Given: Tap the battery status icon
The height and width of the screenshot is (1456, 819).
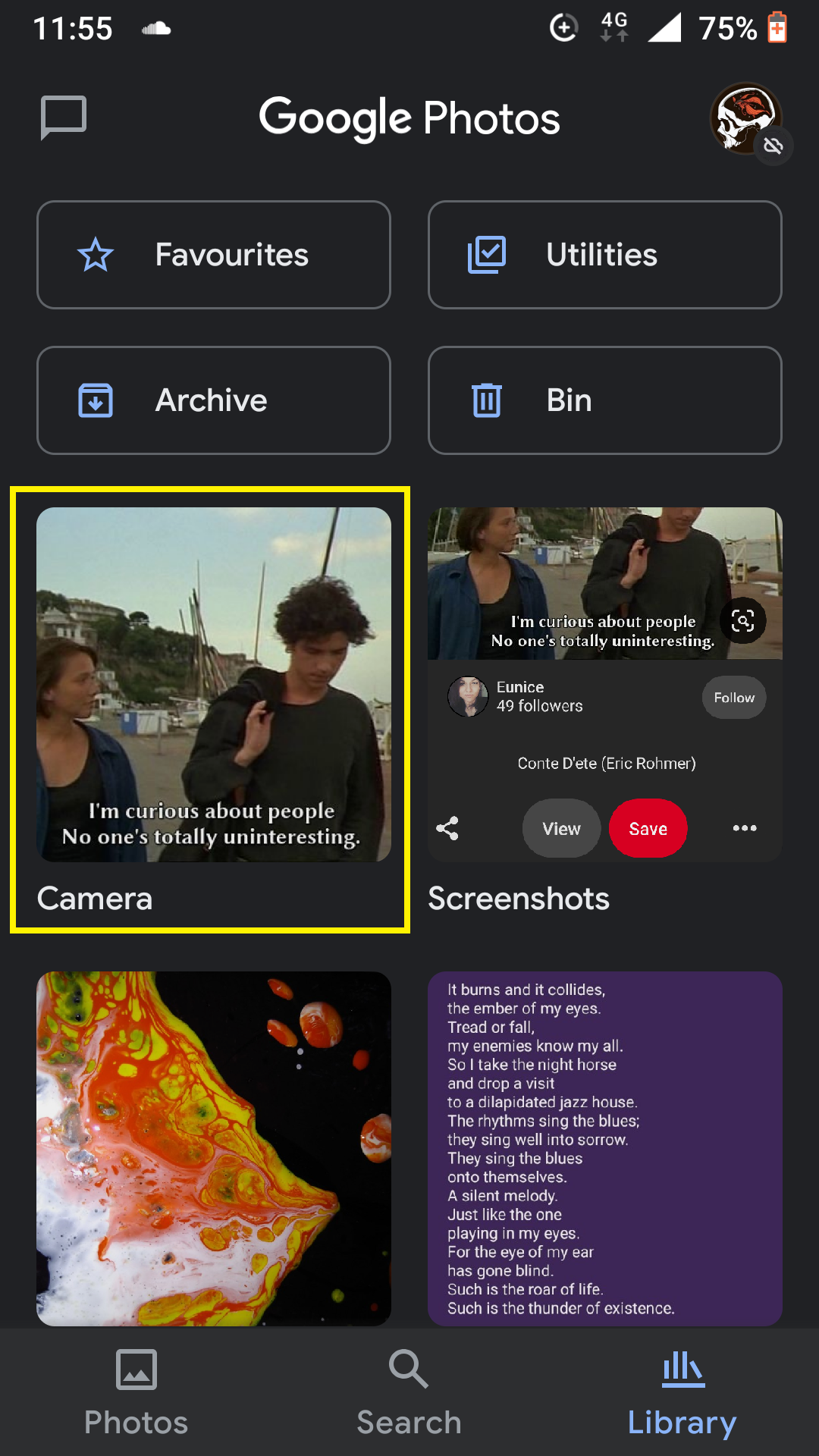Looking at the screenshot, I should pos(777,28).
